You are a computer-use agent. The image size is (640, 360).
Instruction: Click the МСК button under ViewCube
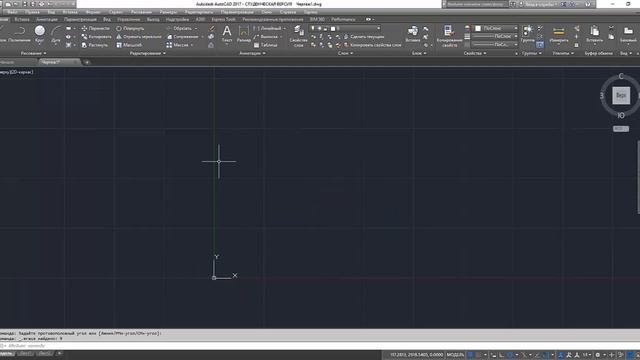coord(621,129)
